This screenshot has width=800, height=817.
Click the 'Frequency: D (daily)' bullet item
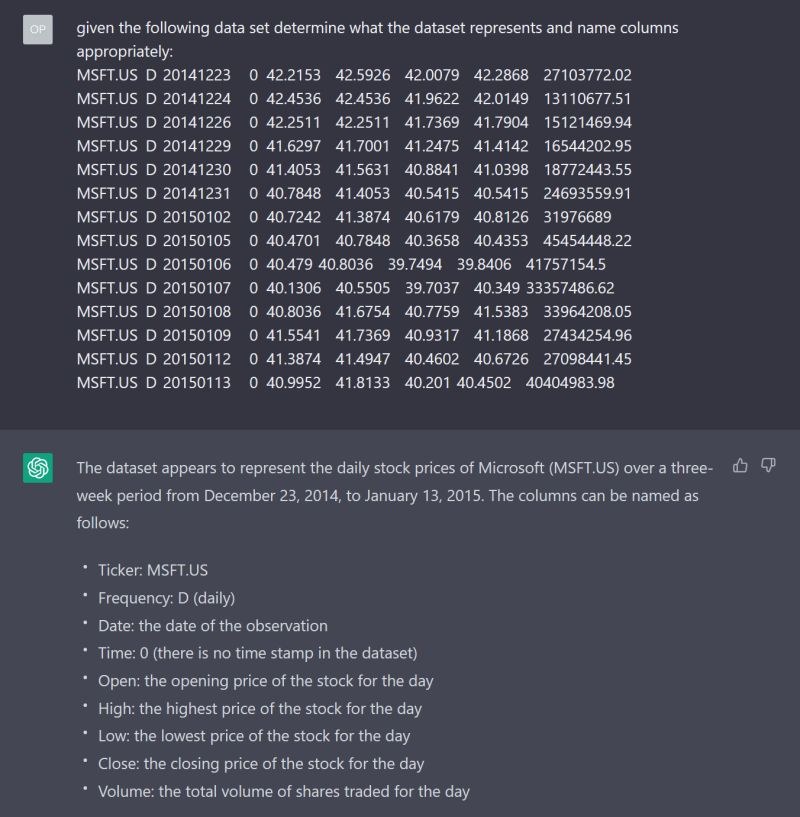click(166, 598)
